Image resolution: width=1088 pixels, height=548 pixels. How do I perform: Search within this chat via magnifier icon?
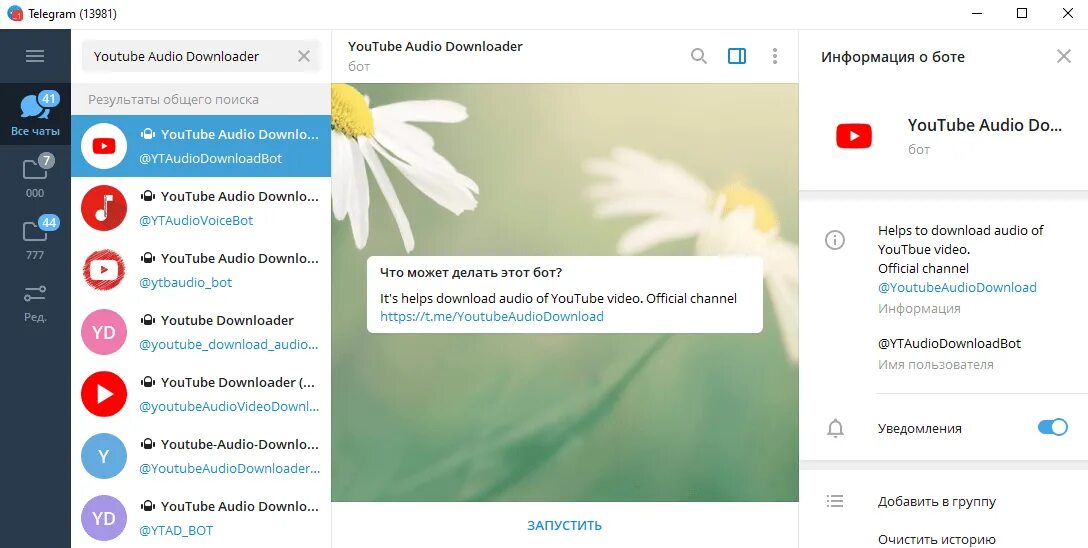pos(699,56)
